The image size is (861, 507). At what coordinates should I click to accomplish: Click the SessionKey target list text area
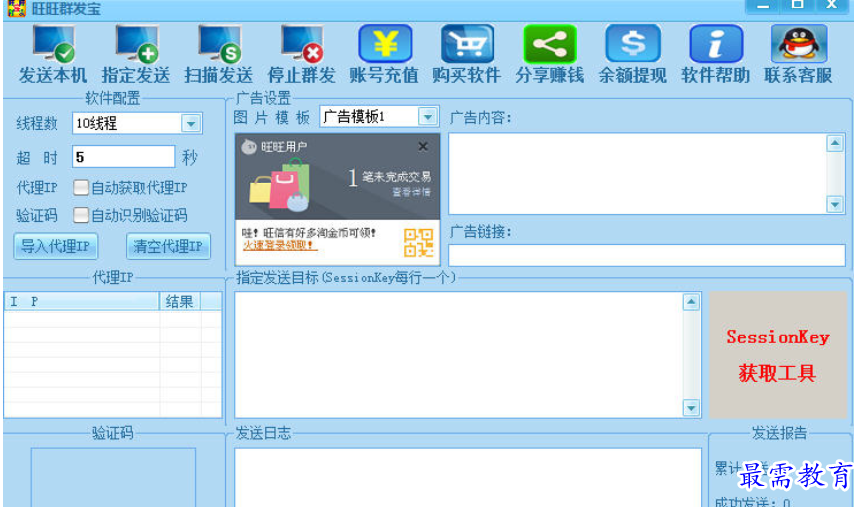click(x=459, y=355)
